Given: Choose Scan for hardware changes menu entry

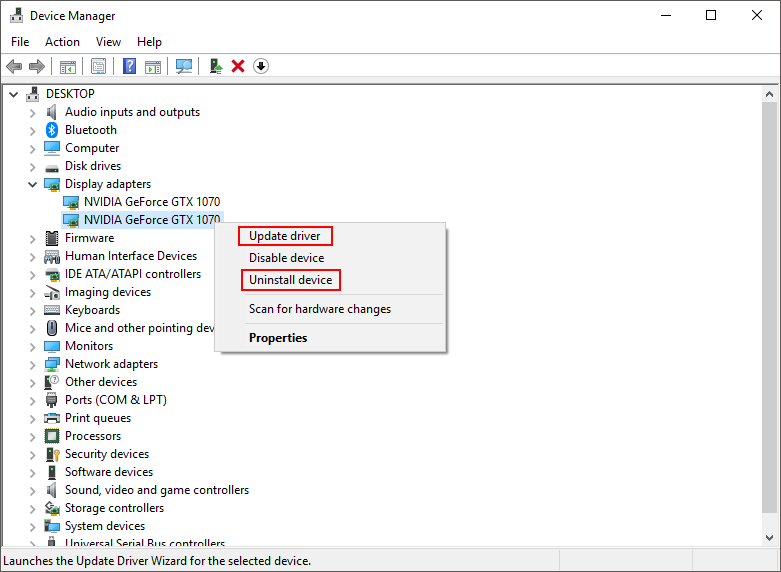Looking at the screenshot, I should click(331, 309).
